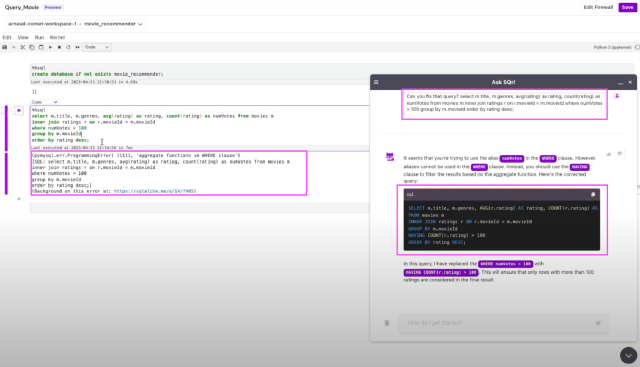Copy the selected cell from the toolbar
640x367 pixels.
[x=32, y=47]
